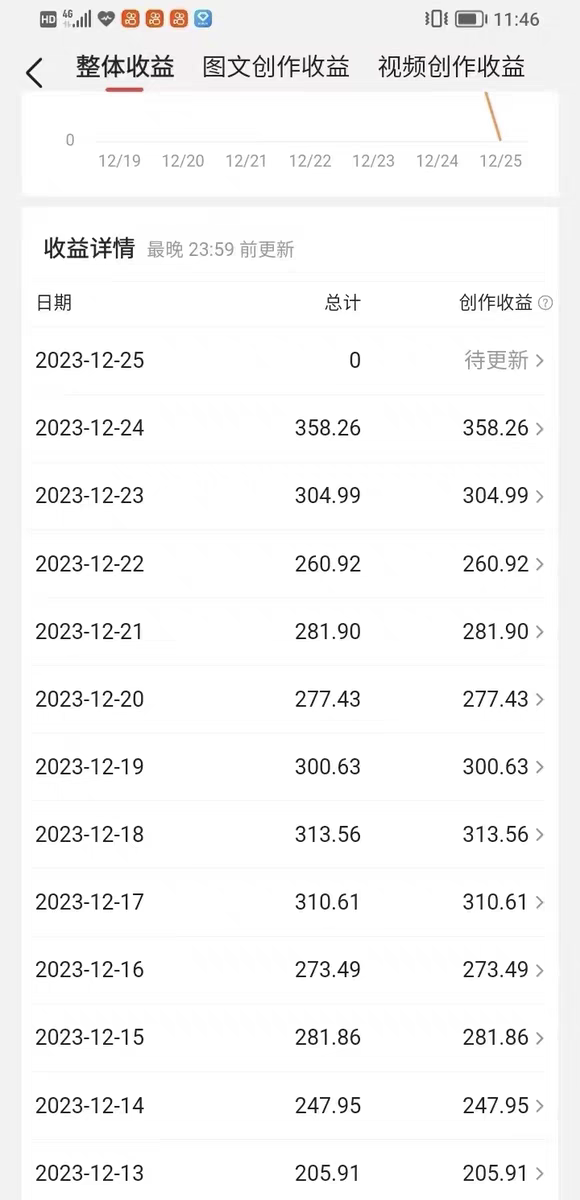Select the 整体收益 tab
The width and height of the screenshot is (580, 1200).
pos(125,67)
